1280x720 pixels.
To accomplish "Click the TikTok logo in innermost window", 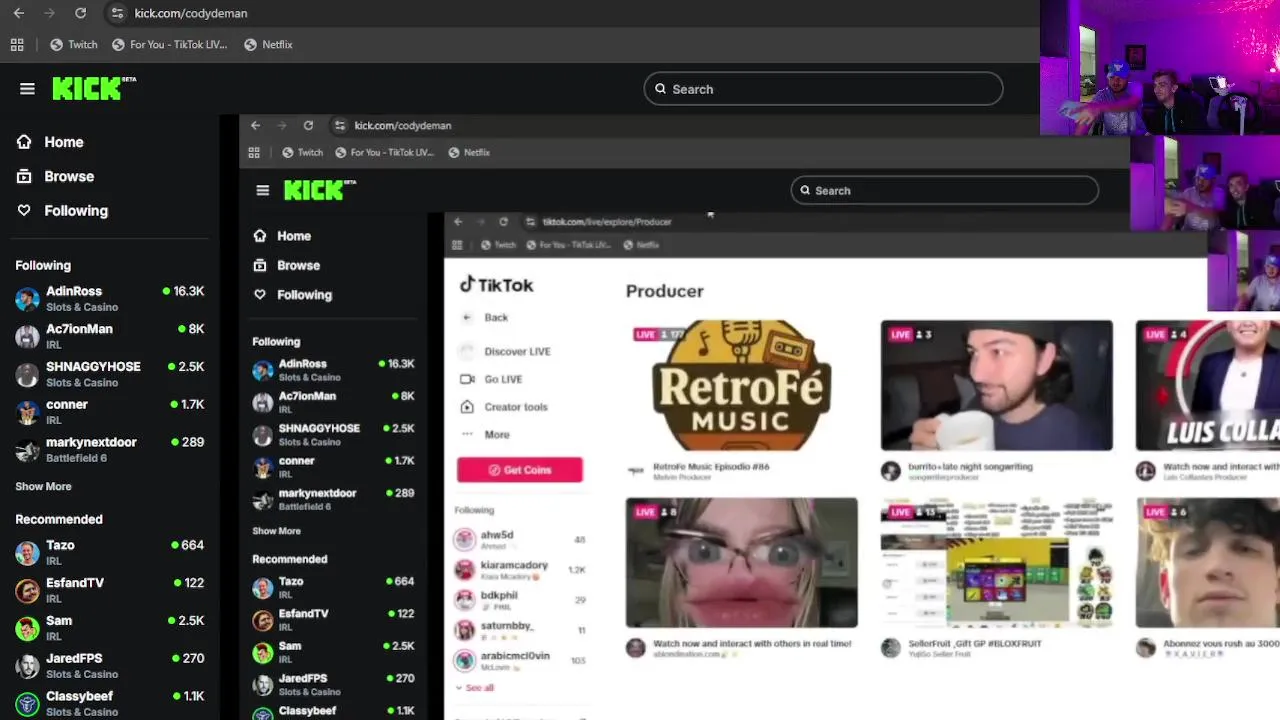I will click(496, 285).
